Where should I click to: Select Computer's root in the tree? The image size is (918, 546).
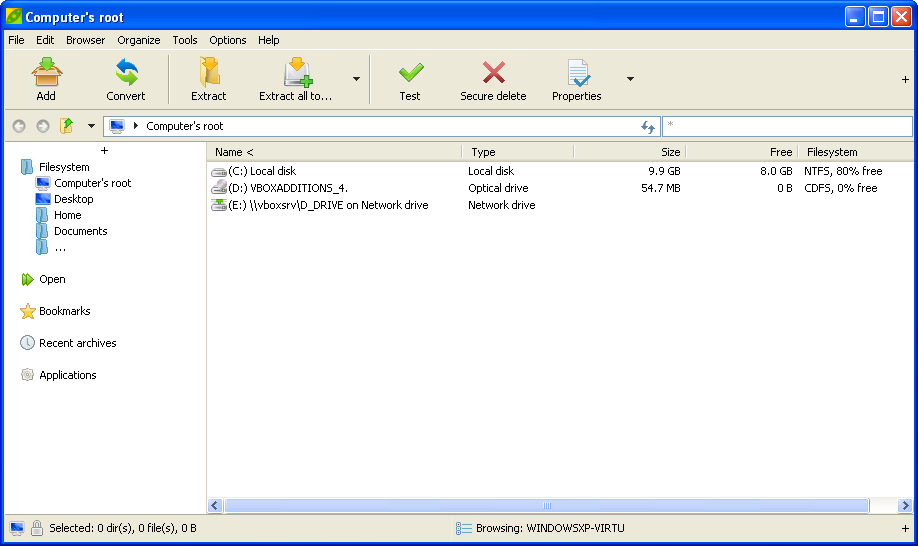coord(93,183)
